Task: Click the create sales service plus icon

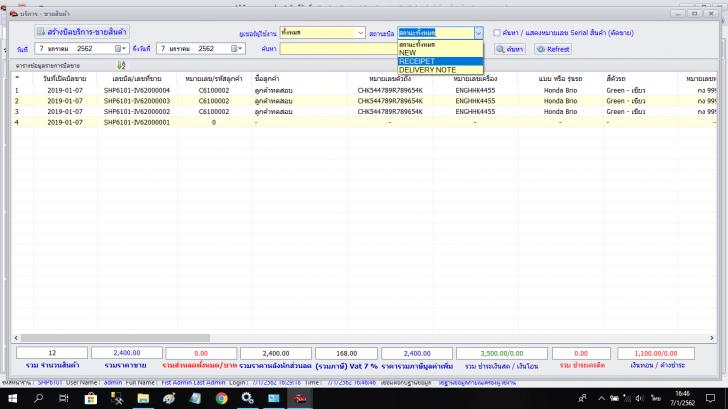Action: pos(39,32)
